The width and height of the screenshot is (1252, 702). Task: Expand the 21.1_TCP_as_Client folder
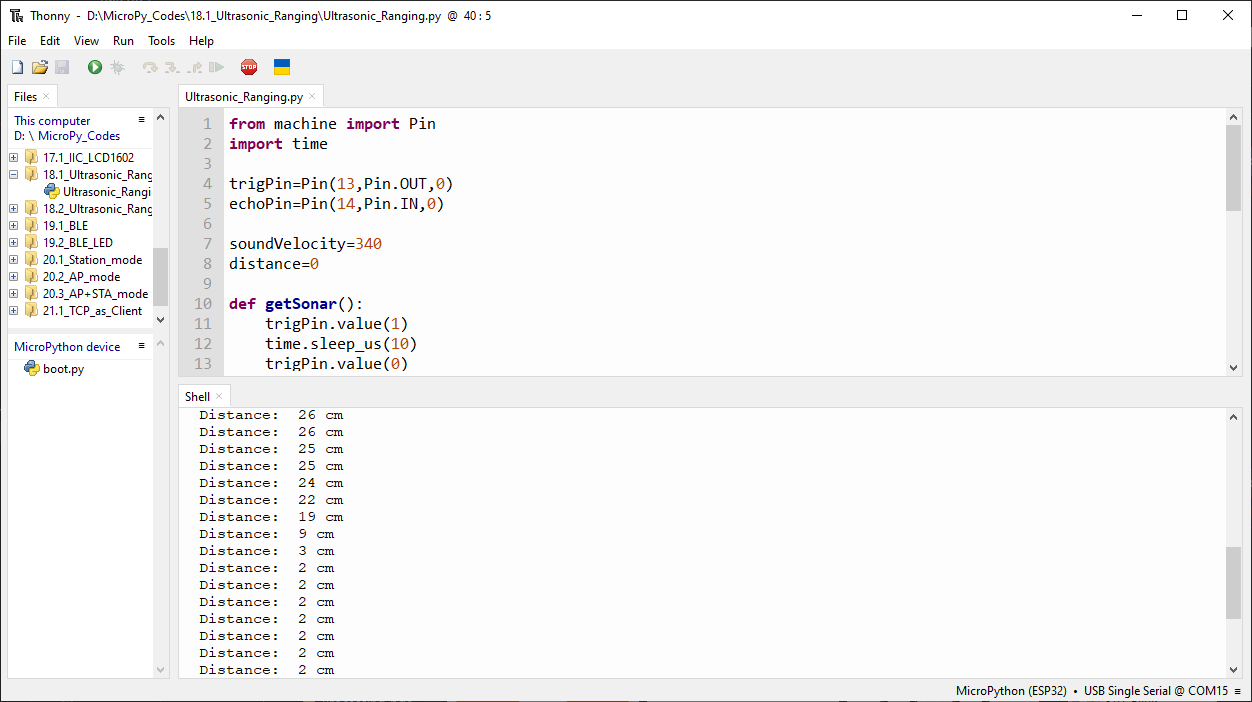[14, 311]
